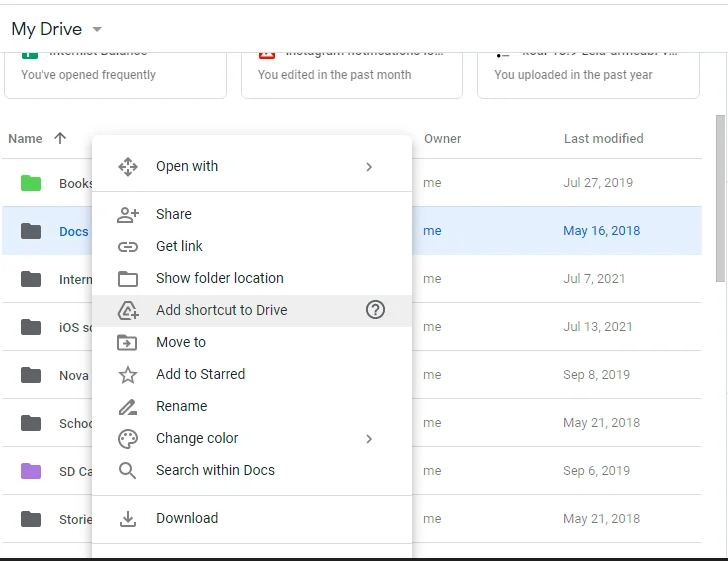
Task: Click the Jul 7, 2021 date
Action: point(594,279)
